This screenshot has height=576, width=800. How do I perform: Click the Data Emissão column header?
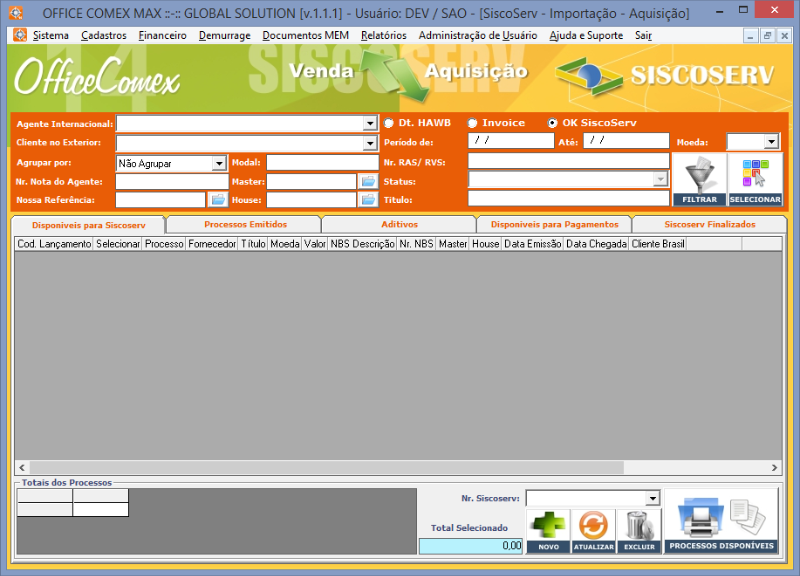(533, 244)
